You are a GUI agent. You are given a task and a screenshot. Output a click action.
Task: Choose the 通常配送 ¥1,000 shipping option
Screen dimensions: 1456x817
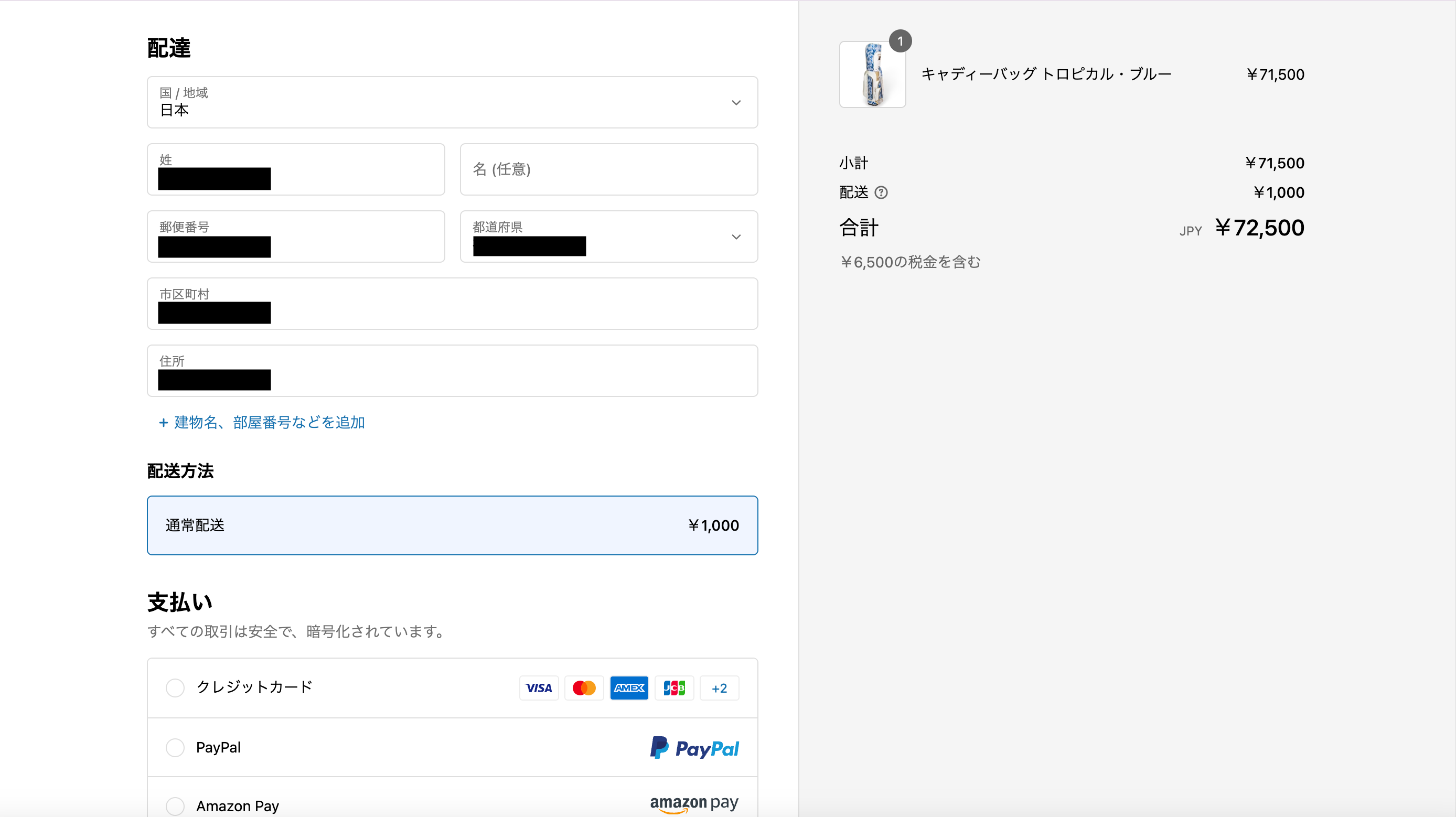pyautogui.click(x=452, y=525)
